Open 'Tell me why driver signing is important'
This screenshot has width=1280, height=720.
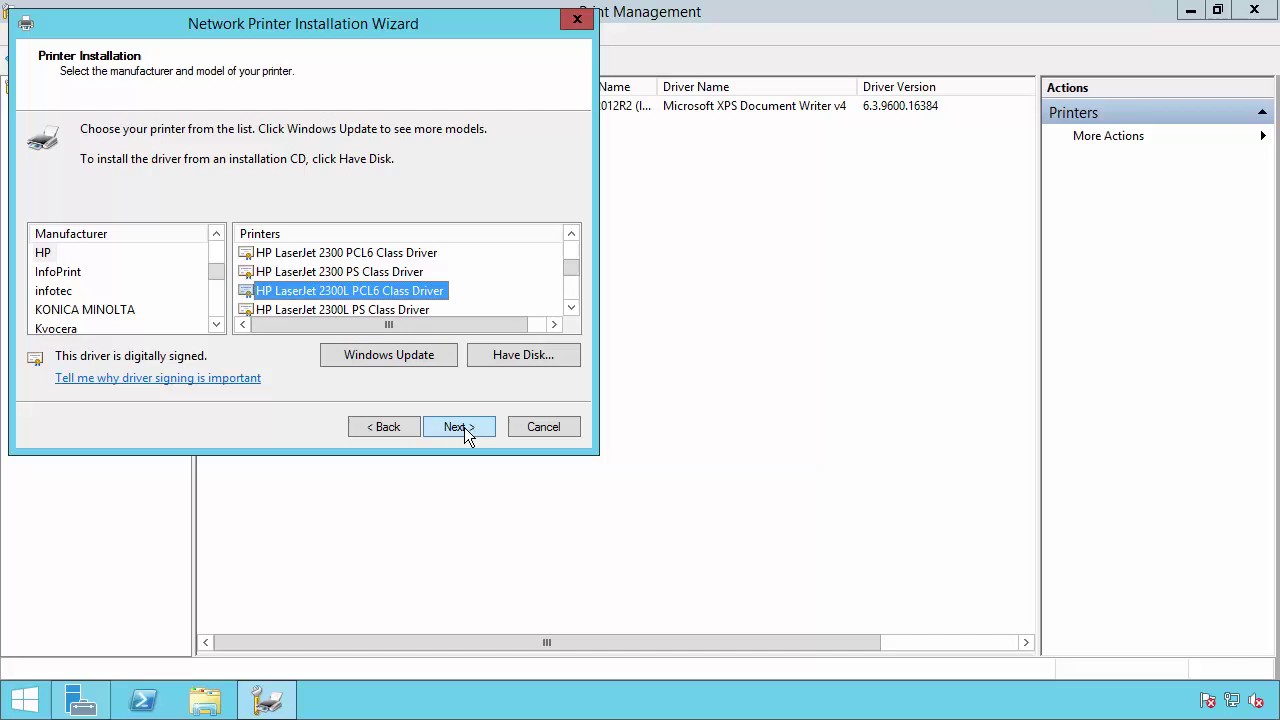tap(158, 378)
